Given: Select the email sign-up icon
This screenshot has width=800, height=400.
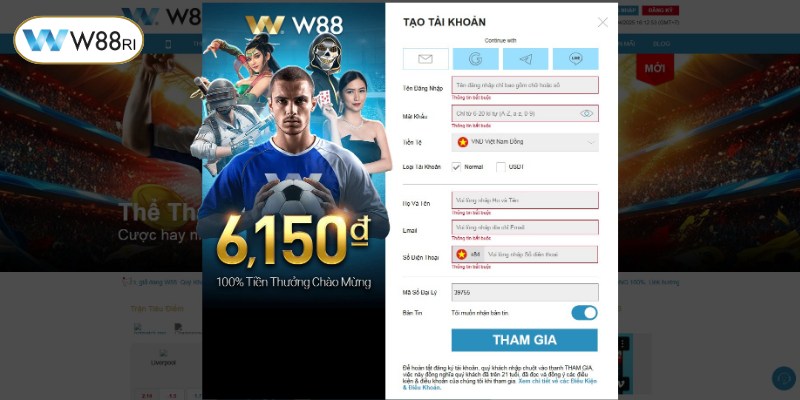Looking at the screenshot, I should pyautogui.click(x=426, y=59).
